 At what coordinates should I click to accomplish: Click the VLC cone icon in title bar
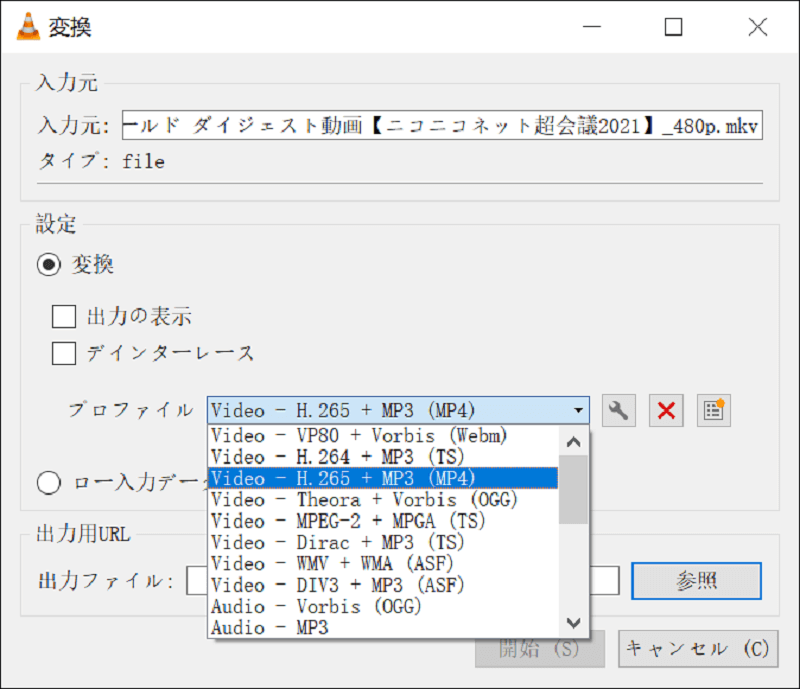28,27
